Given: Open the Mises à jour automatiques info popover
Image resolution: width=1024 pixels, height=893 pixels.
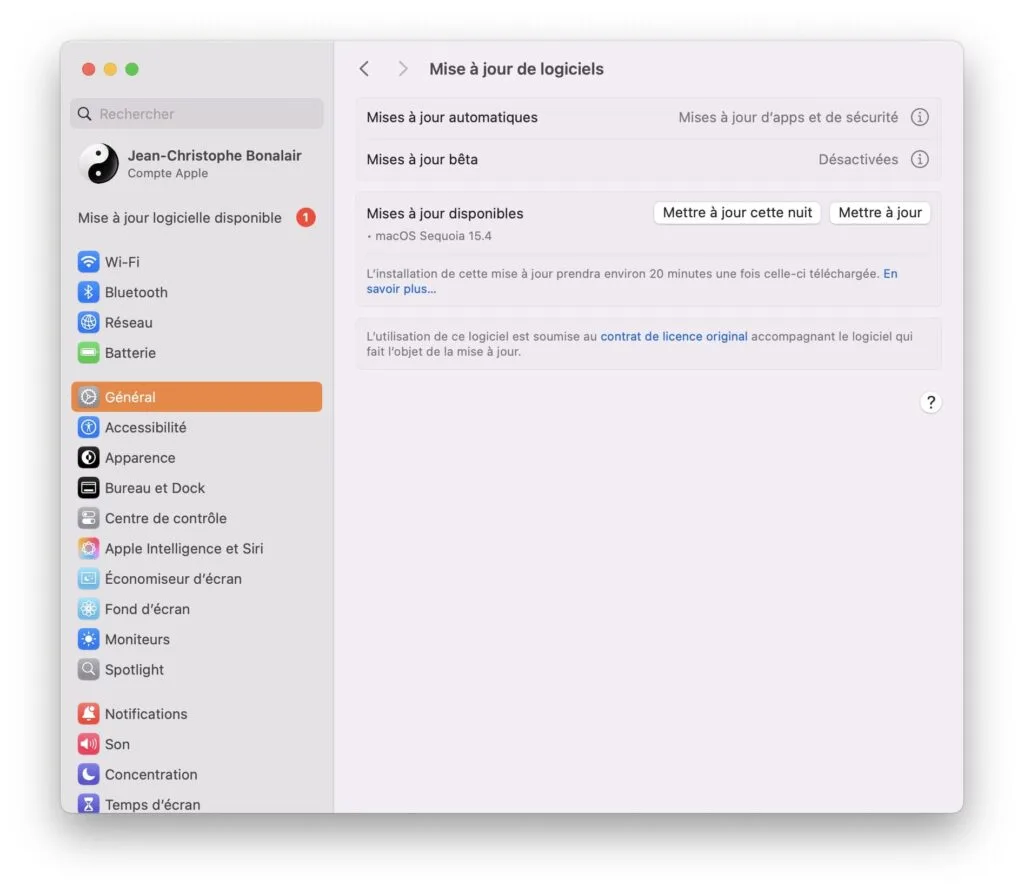Looking at the screenshot, I should (x=920, y=117).
